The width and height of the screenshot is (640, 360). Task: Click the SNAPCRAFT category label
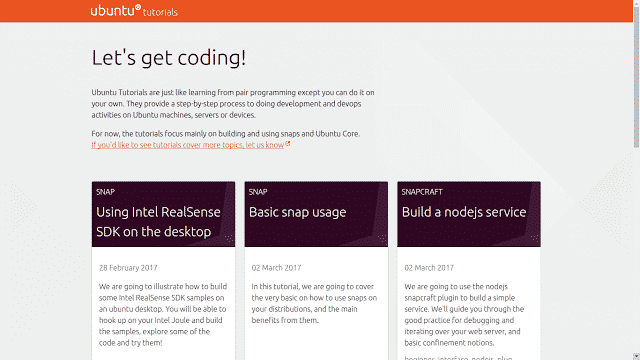coord(422,192)
